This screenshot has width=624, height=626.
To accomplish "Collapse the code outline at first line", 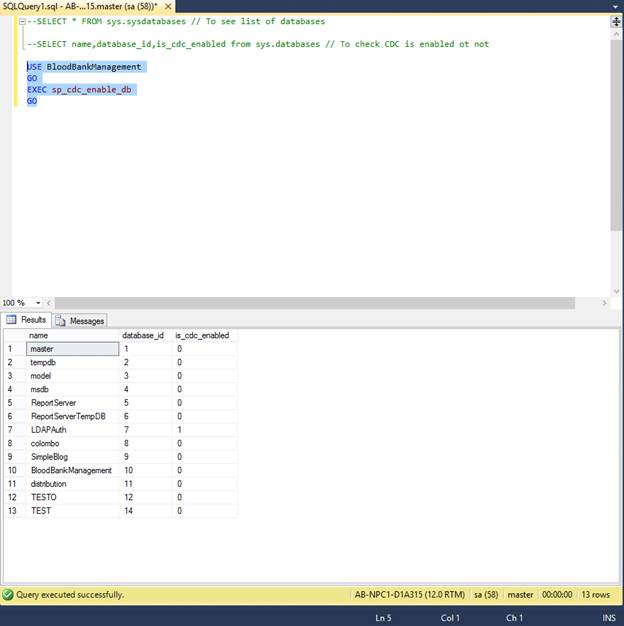I will [x=21, y=21].
